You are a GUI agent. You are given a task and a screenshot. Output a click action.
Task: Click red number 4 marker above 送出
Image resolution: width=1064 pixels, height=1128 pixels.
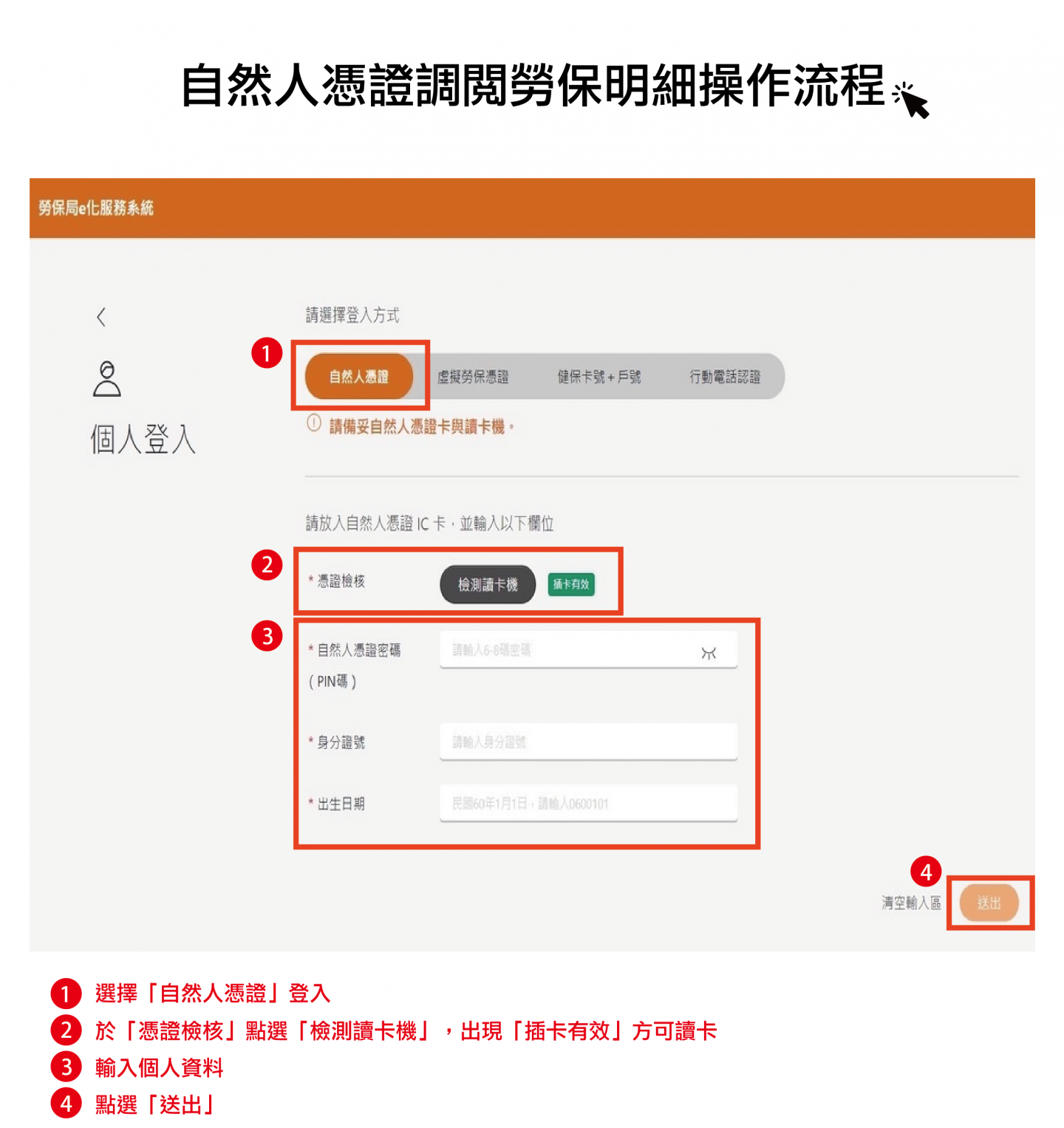coord(926,872)
